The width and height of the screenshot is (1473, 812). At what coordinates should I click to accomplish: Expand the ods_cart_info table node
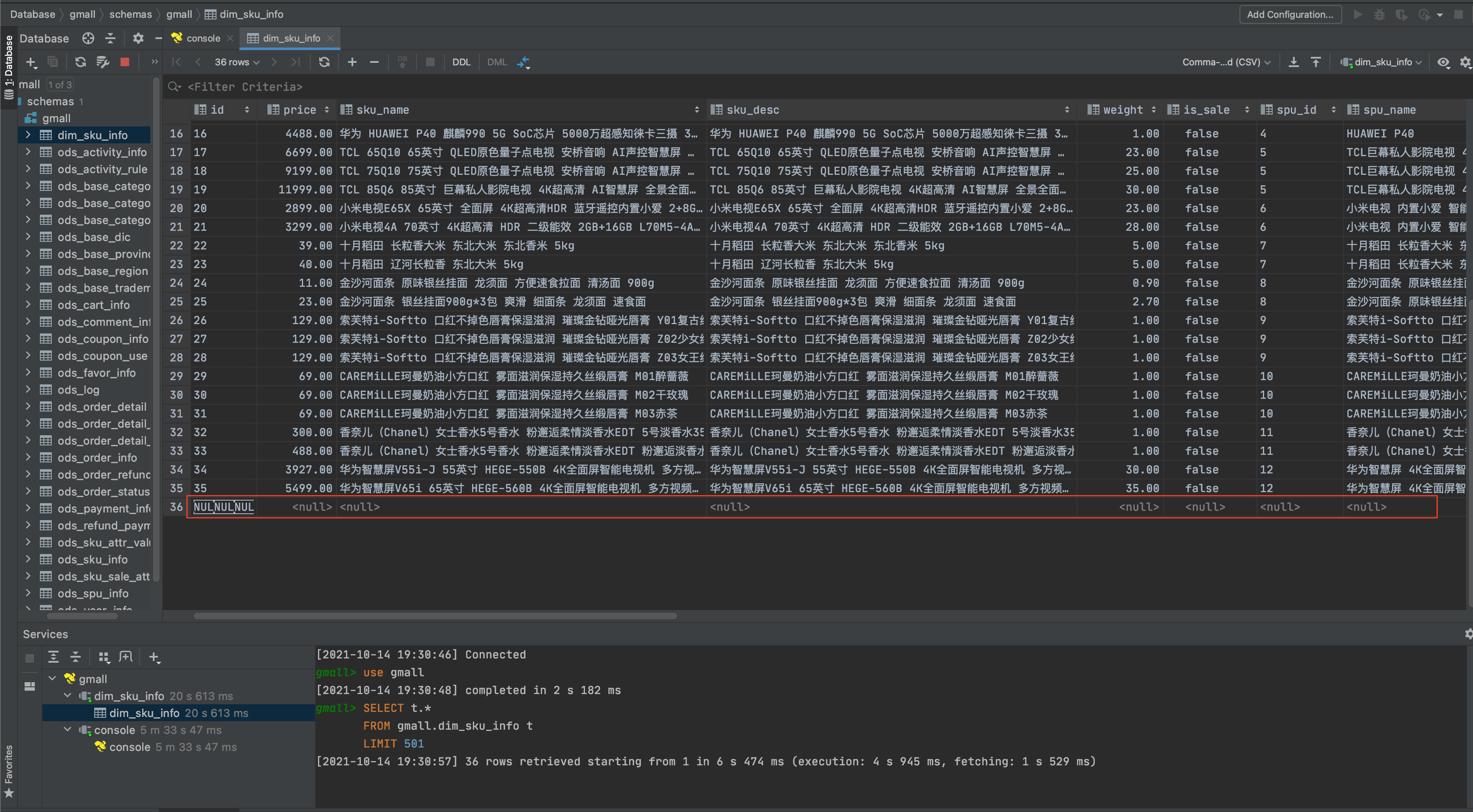tap(28, 305)
